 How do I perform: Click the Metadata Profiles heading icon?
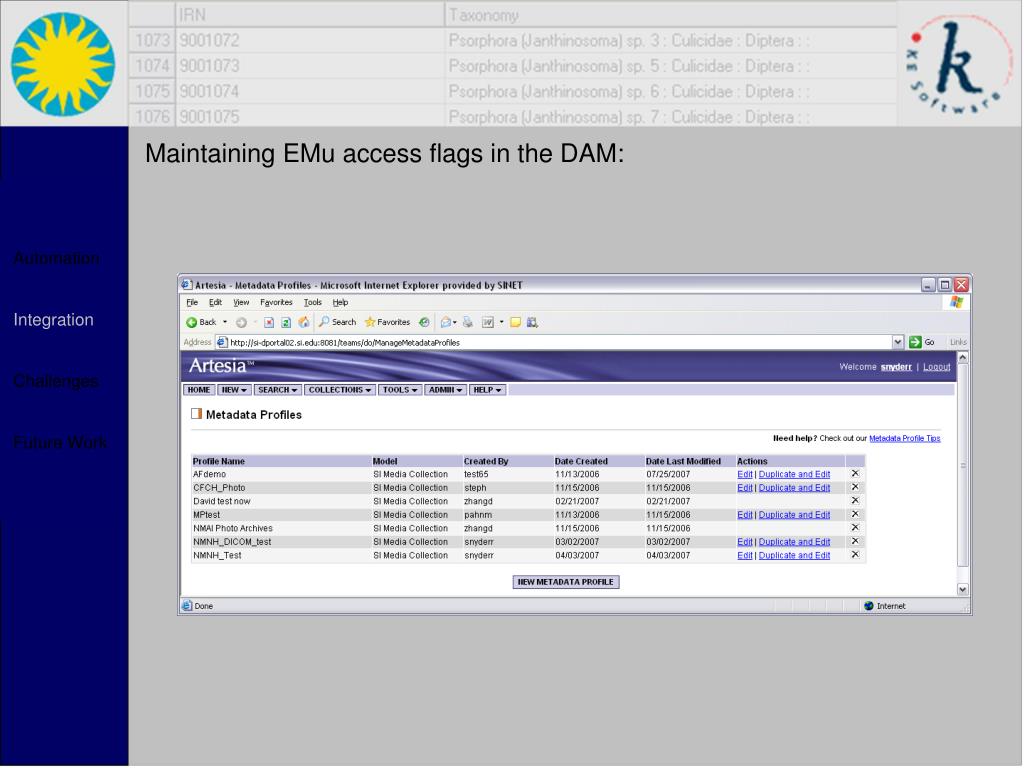(197, 414)
